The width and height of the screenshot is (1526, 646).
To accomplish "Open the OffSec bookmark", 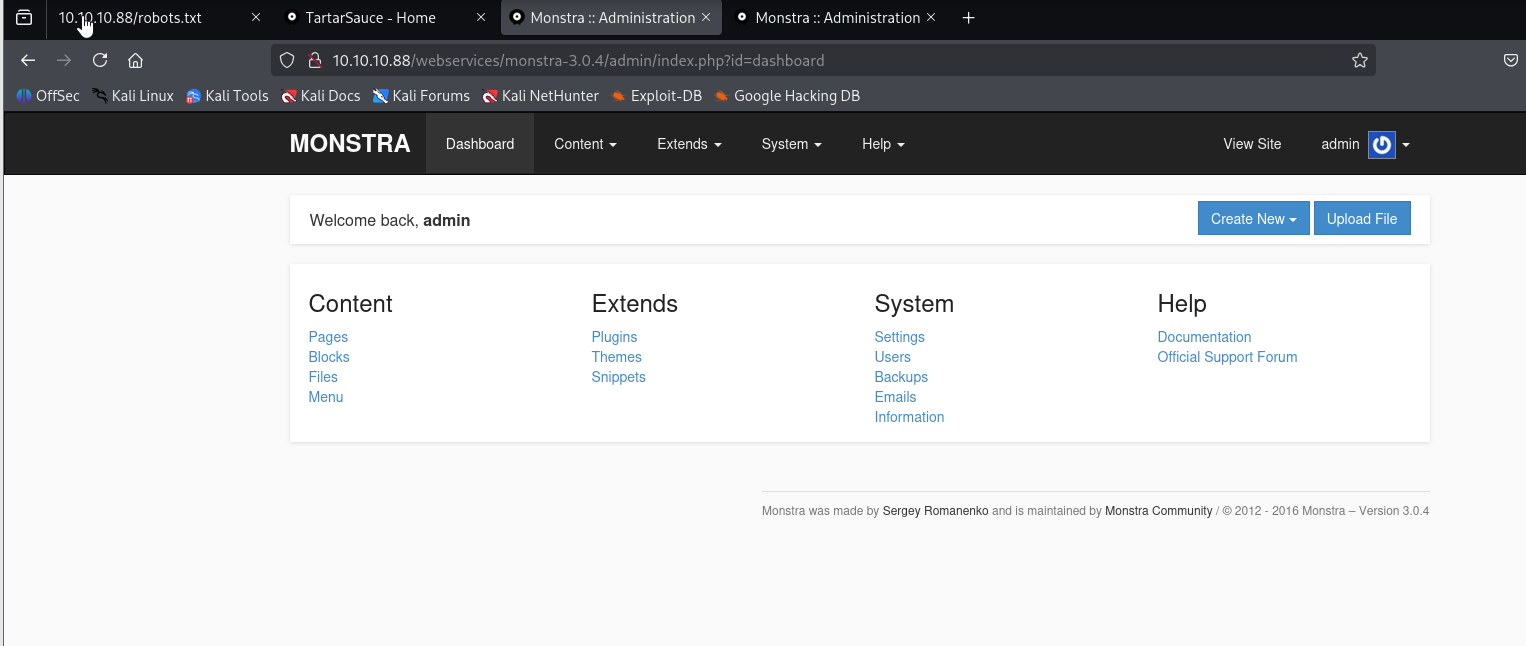I will pyautogui.click(x=48, y=96).
